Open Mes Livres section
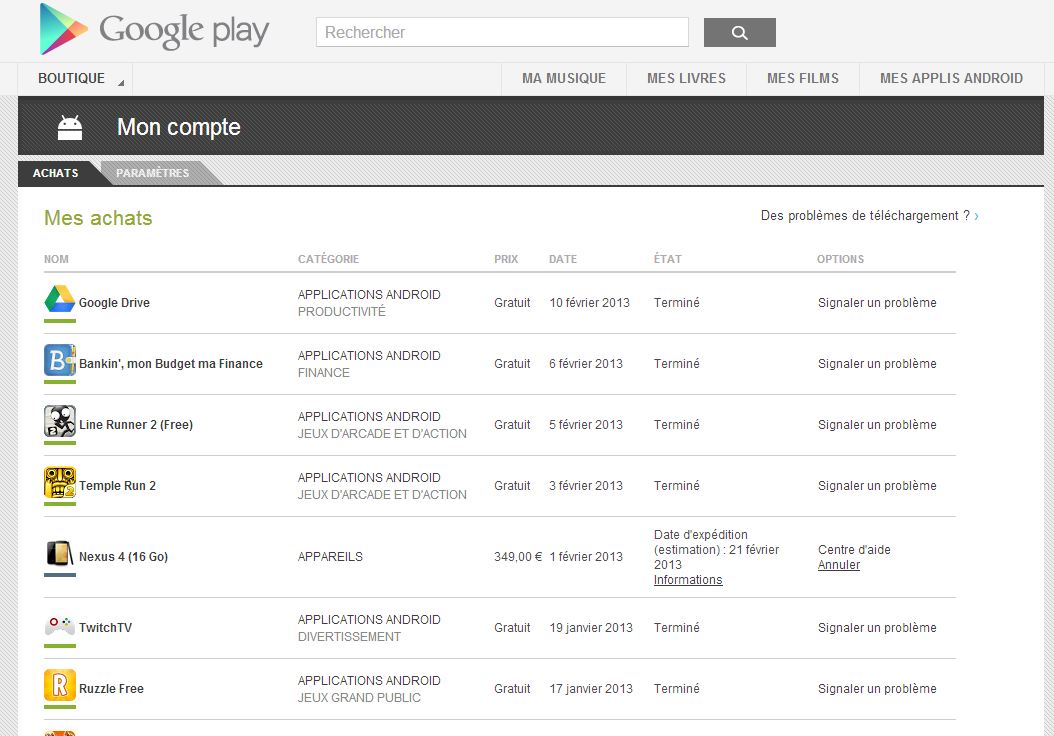The image size is (1054, 736). coord(686,79)
